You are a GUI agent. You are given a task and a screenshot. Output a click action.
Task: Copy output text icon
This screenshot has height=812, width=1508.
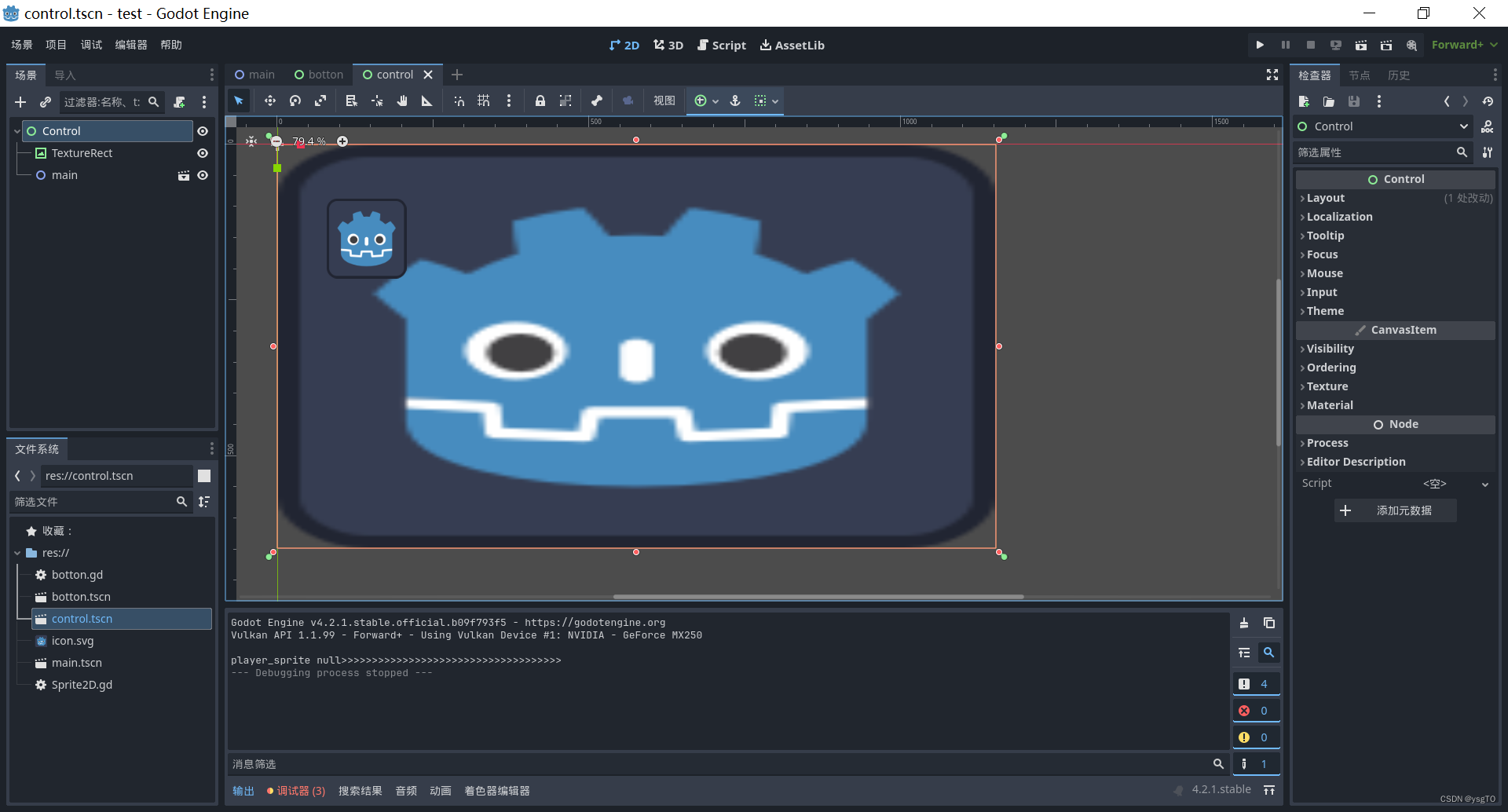tap(1269, 624)
